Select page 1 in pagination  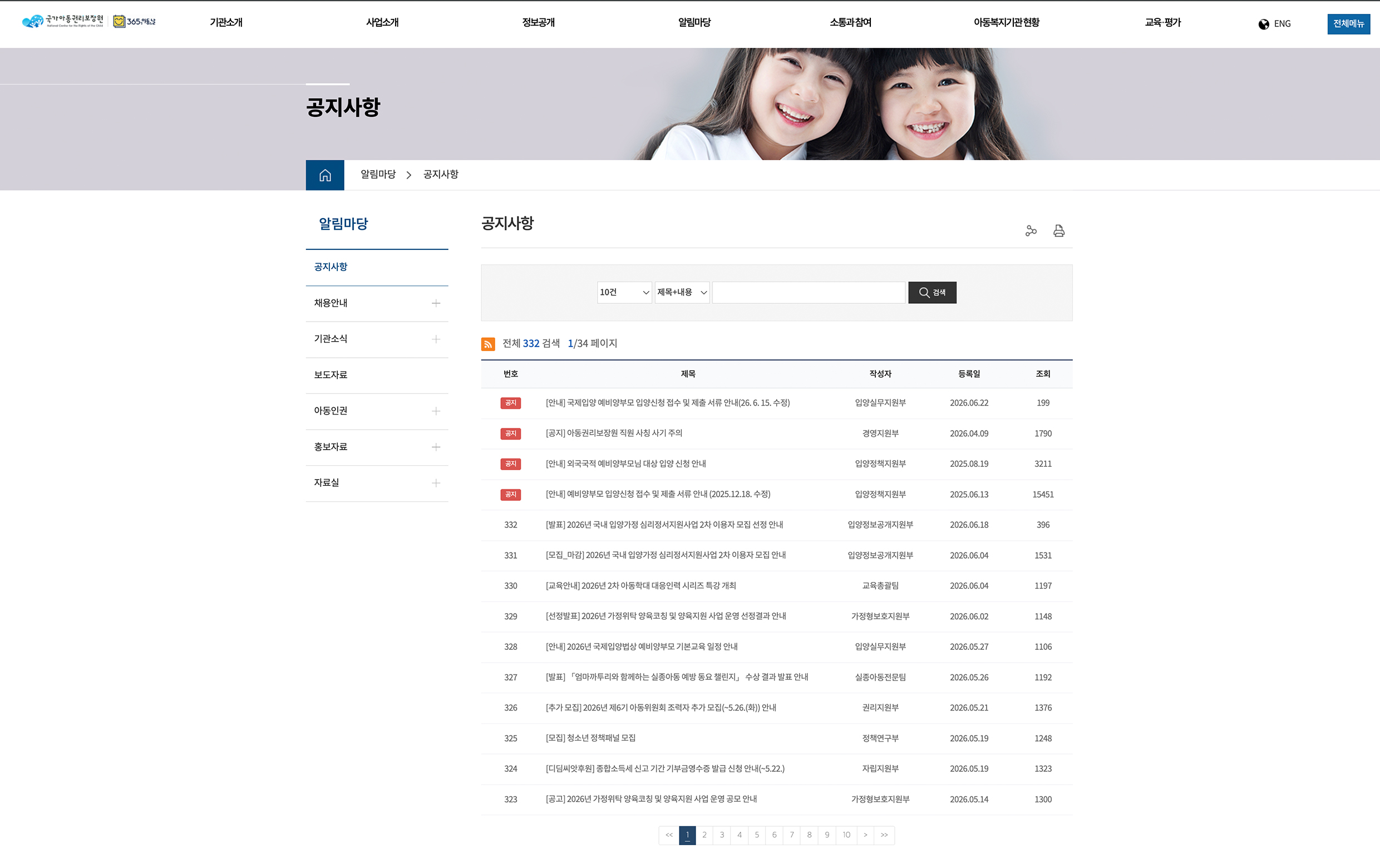pyautogui.click(x=687, y=835)
